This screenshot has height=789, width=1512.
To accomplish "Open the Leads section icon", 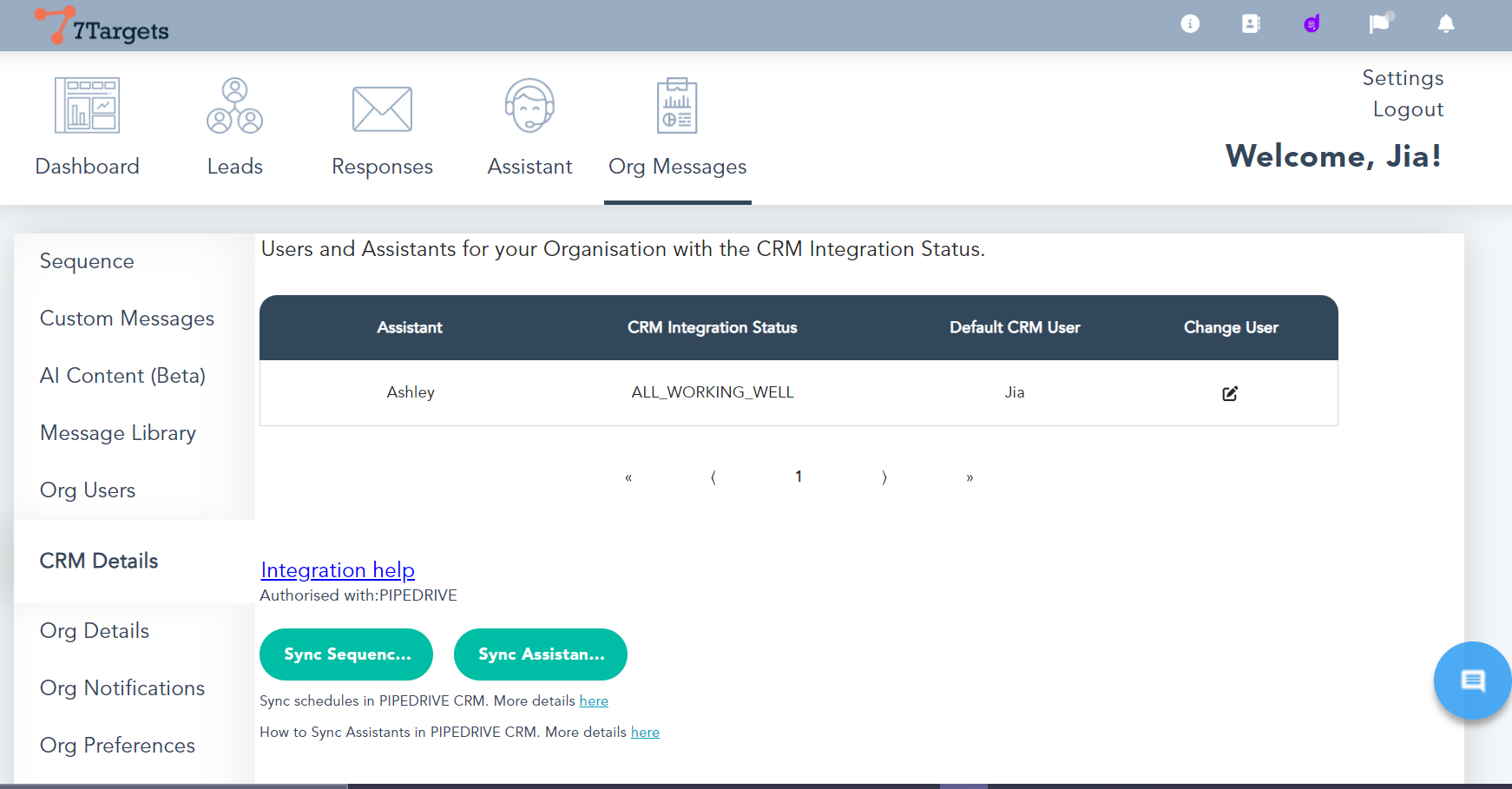I will pos(234,106).
